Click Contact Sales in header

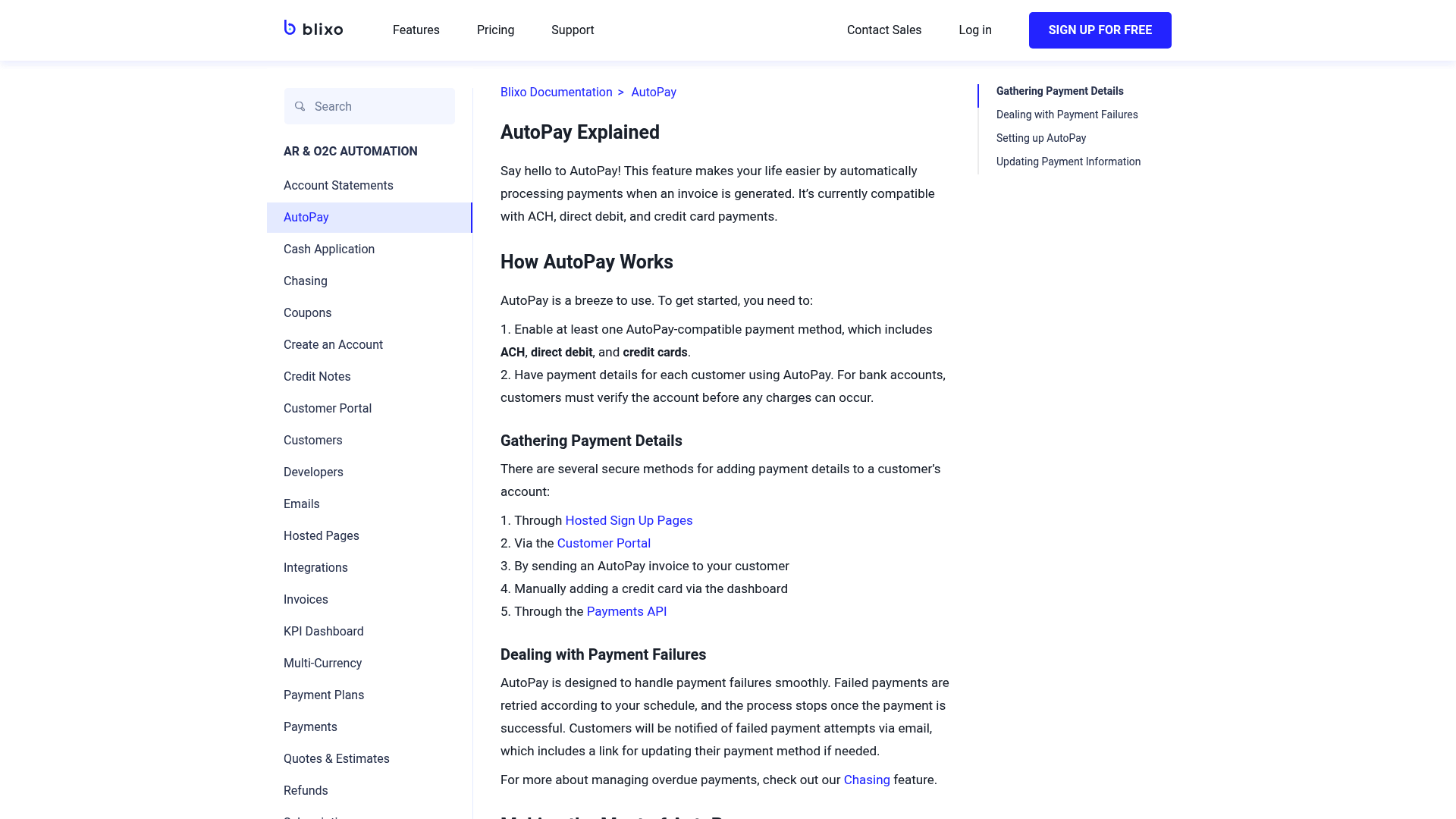coord(884,30)
